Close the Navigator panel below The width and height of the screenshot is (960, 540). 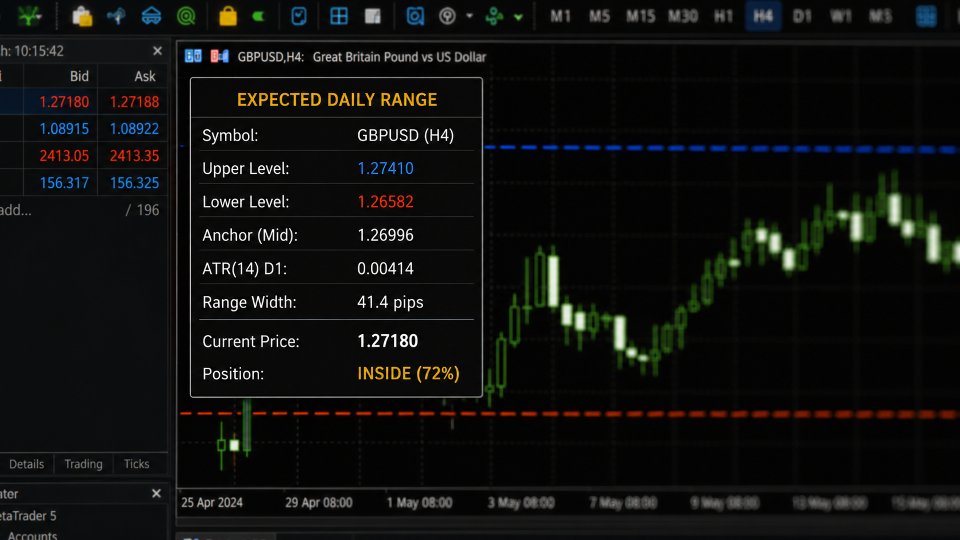point(156,493)
